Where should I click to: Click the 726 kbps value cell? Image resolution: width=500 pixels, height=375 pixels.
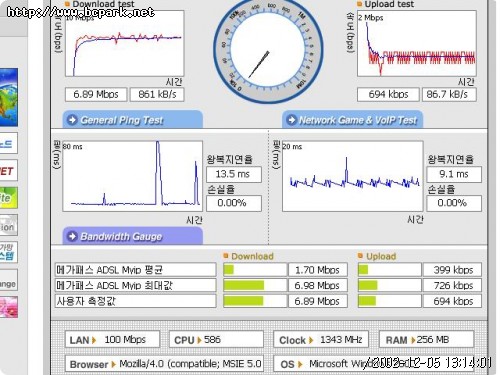point(452,285)
